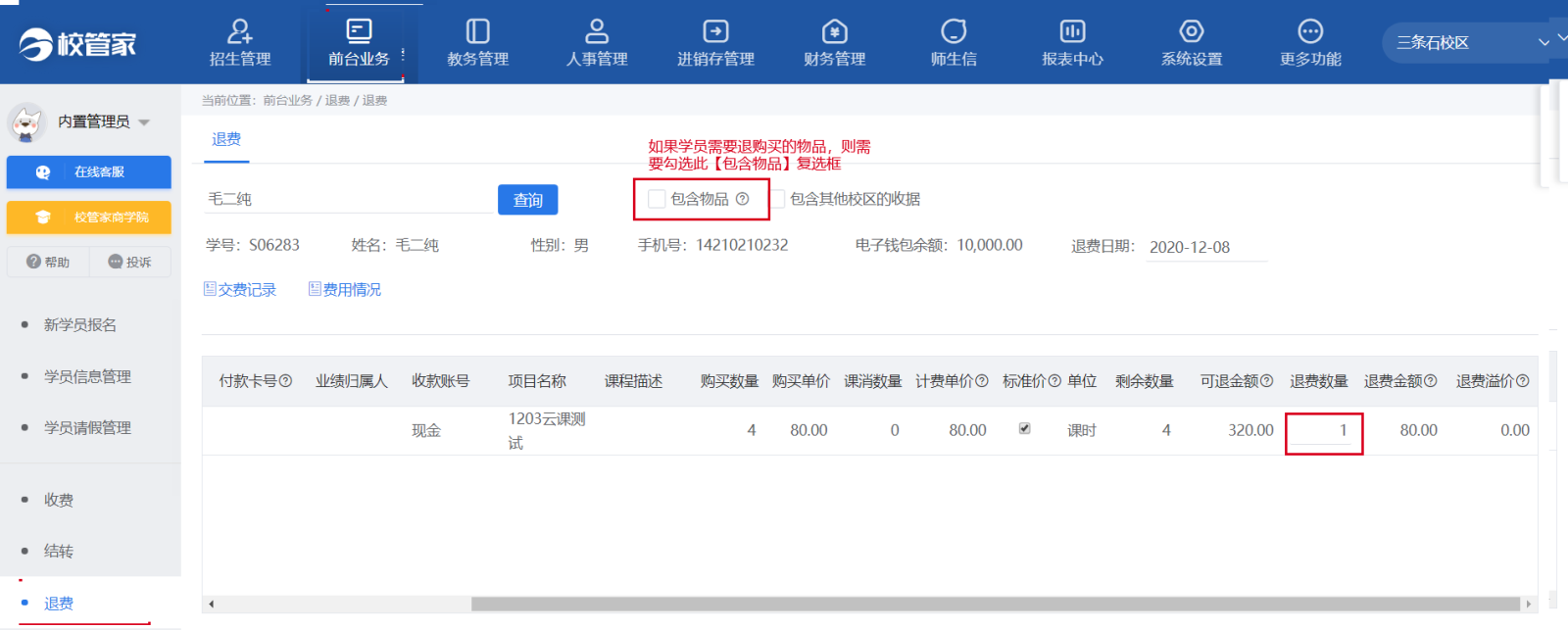Open the 费用情况 link
This screenshot has height=630, width=1568.
[345, 289]
